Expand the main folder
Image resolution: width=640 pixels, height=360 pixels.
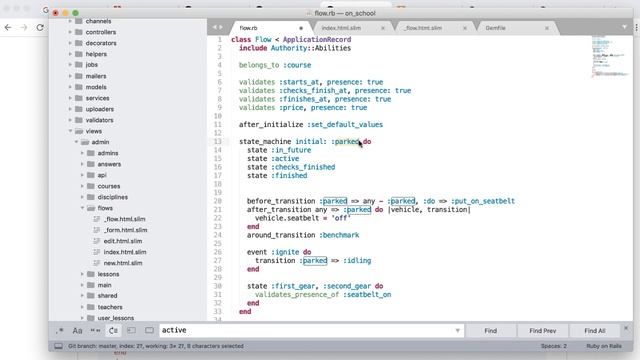click(82, 285)
